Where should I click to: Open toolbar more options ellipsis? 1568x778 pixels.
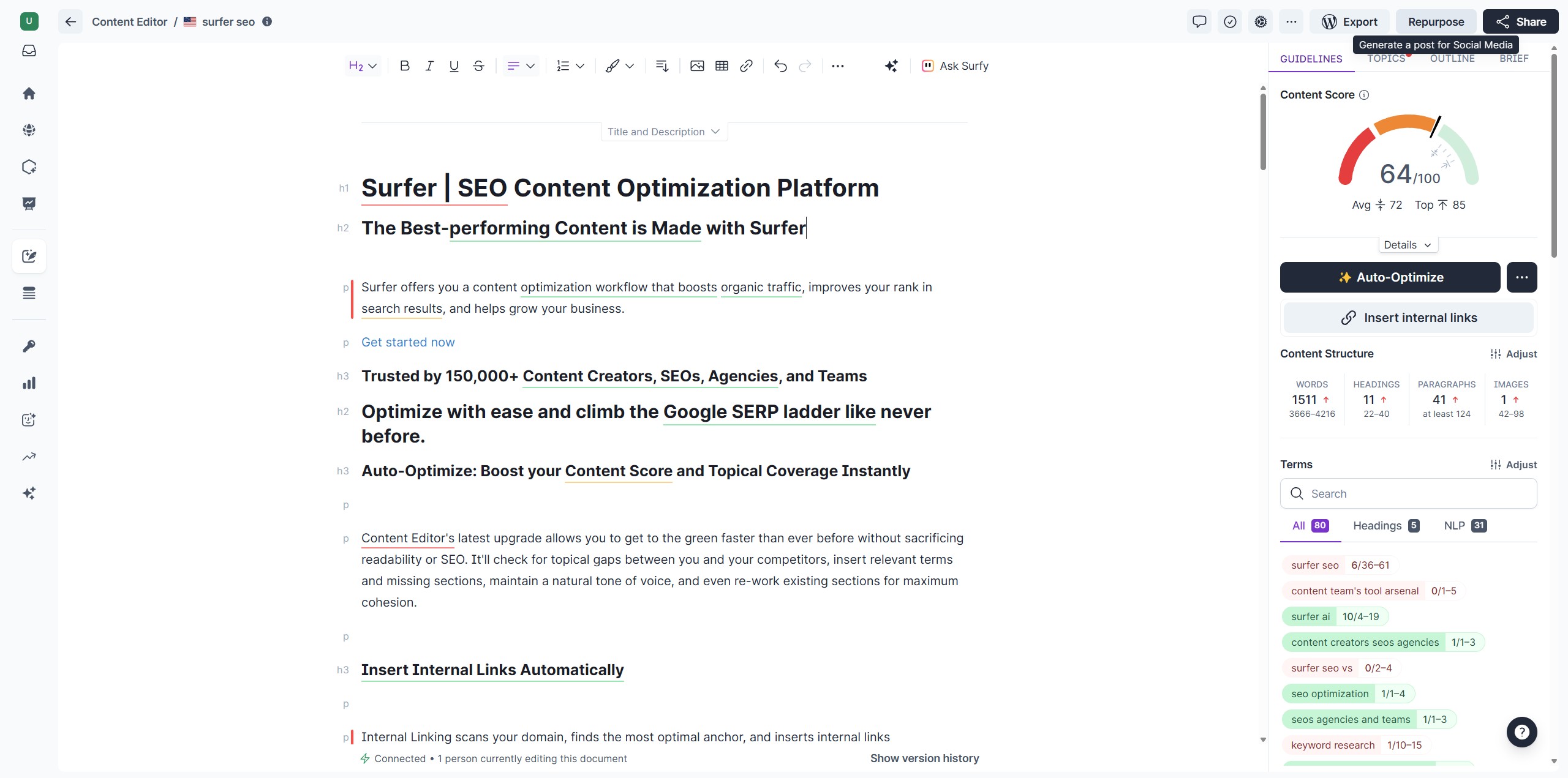pos(838,65)
